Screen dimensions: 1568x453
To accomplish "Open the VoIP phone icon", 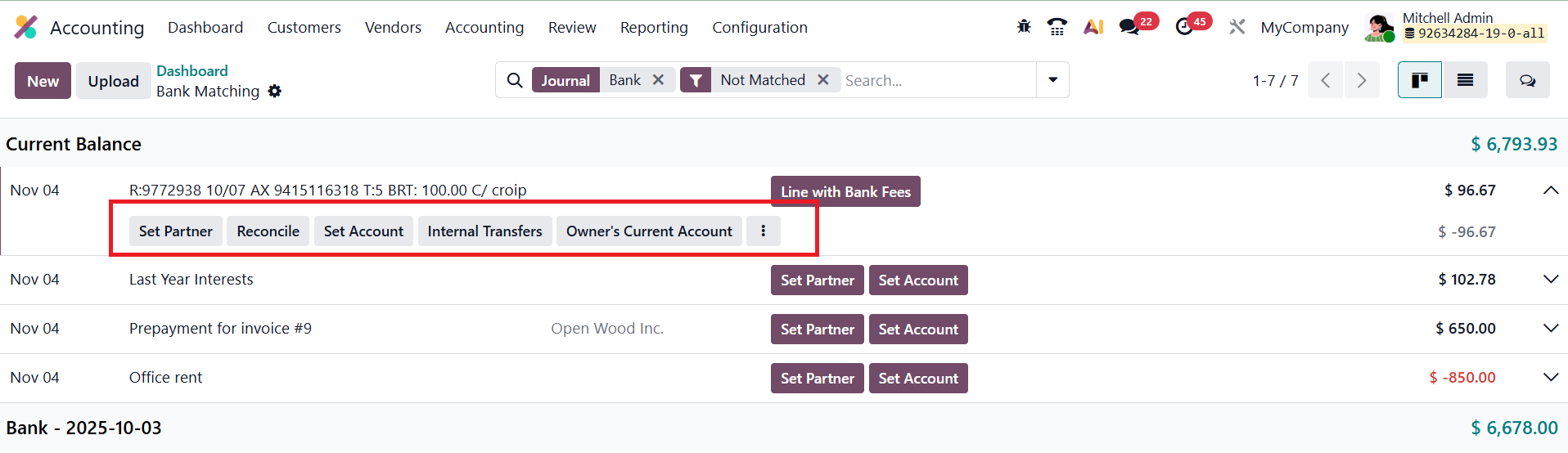I will [1057, 27].
